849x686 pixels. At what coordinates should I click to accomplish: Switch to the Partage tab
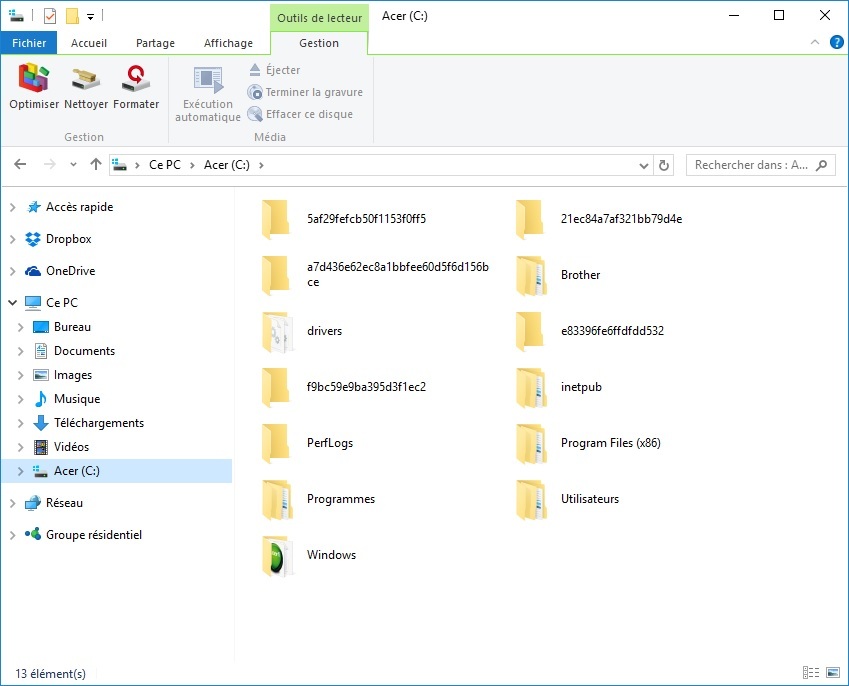coord(155,43)
